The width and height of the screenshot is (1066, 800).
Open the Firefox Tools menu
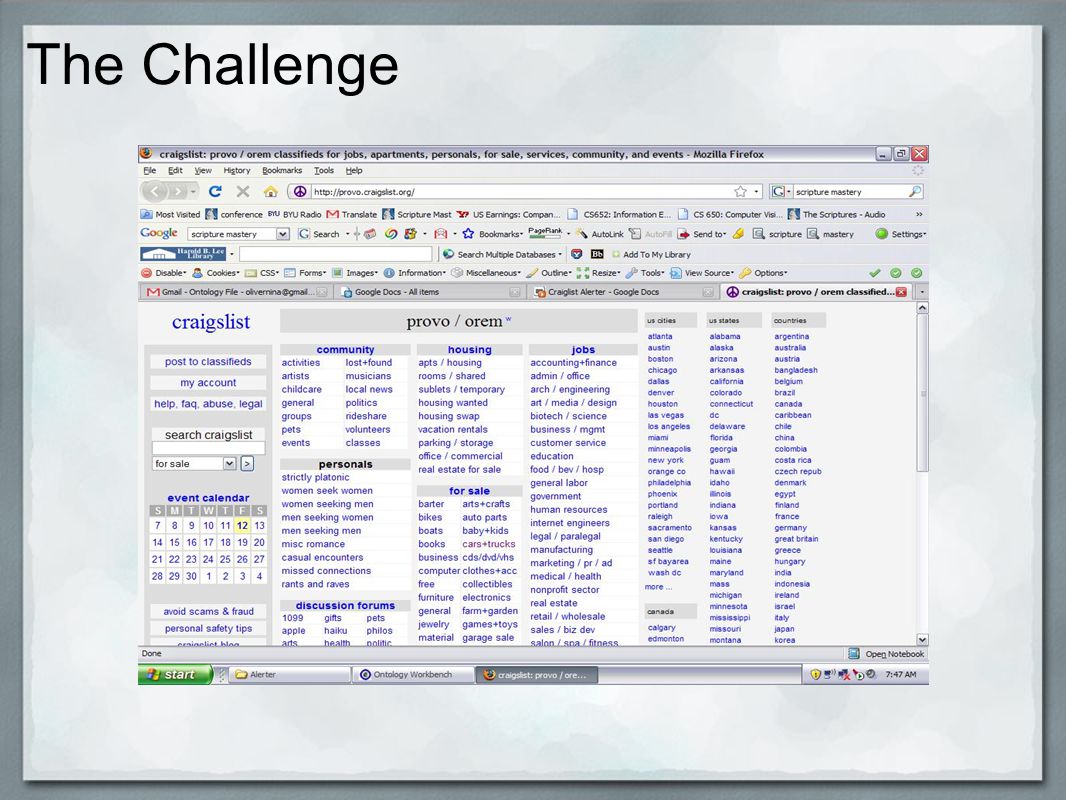pyautogui.click(x=324, y=171)
